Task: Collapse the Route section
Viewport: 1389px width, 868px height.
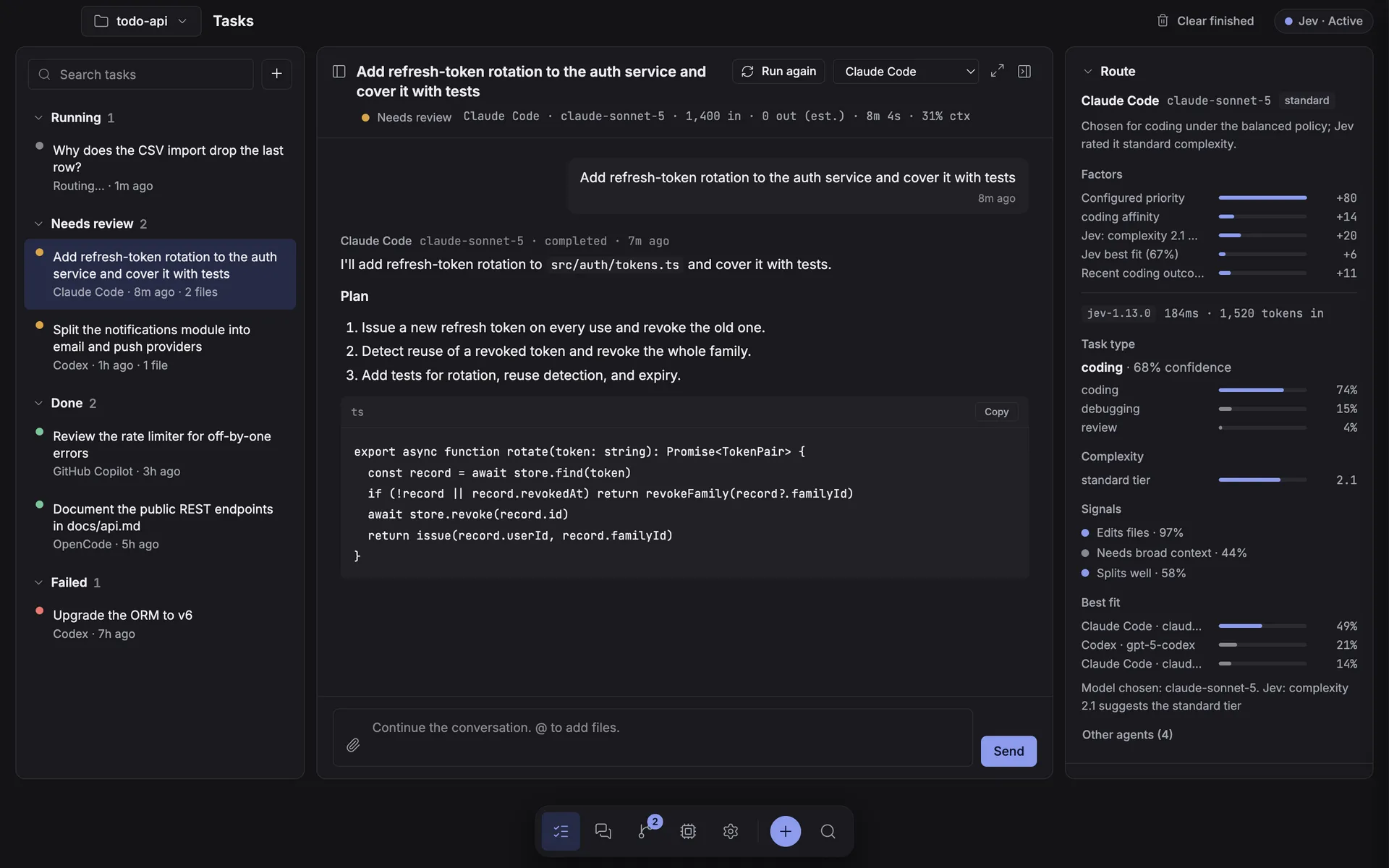Action: point(1087,71)
